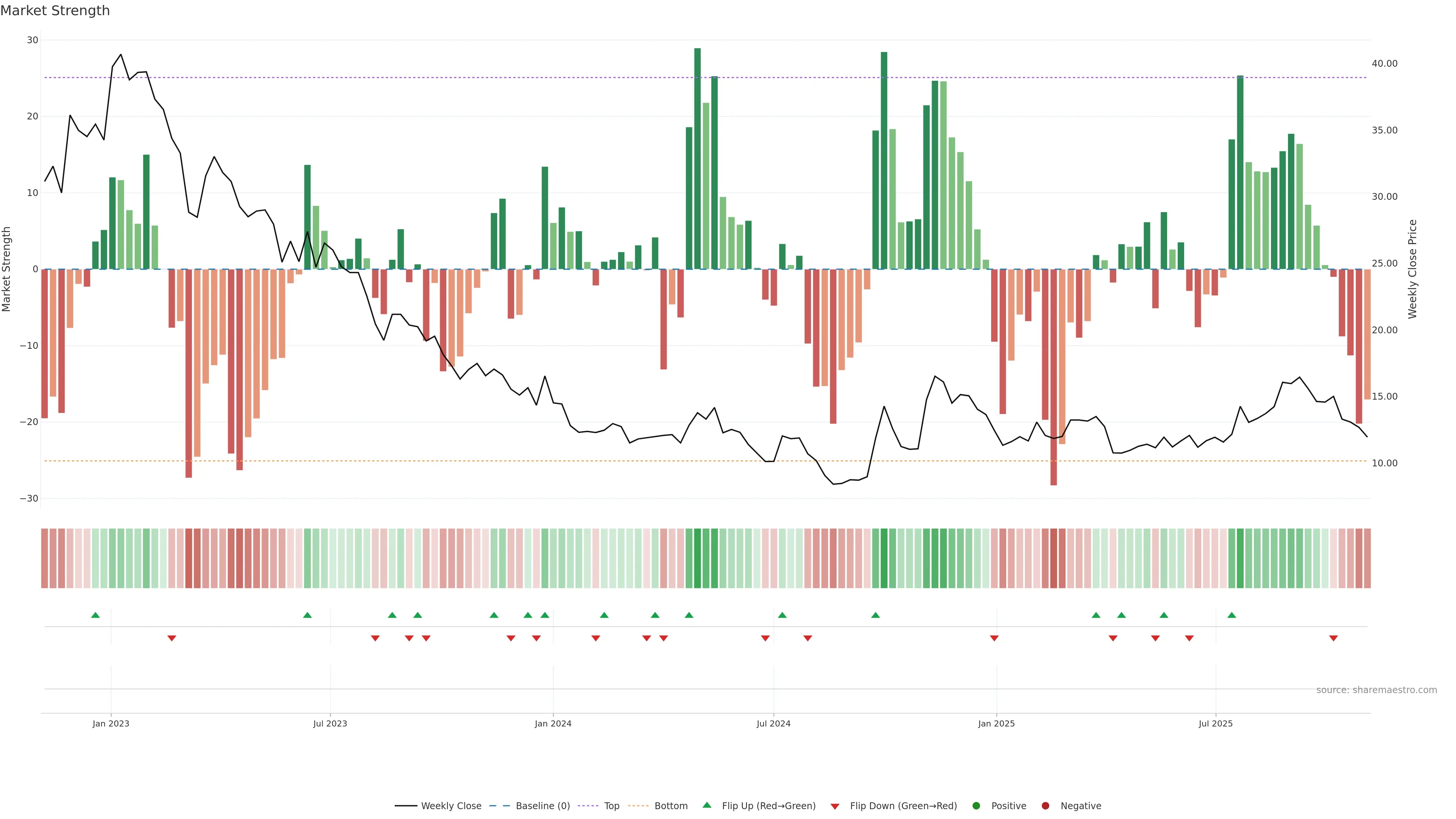Click the red Negative circle in legend
This screenshot has width=1456, height=819.
(x=1045, y=805)
